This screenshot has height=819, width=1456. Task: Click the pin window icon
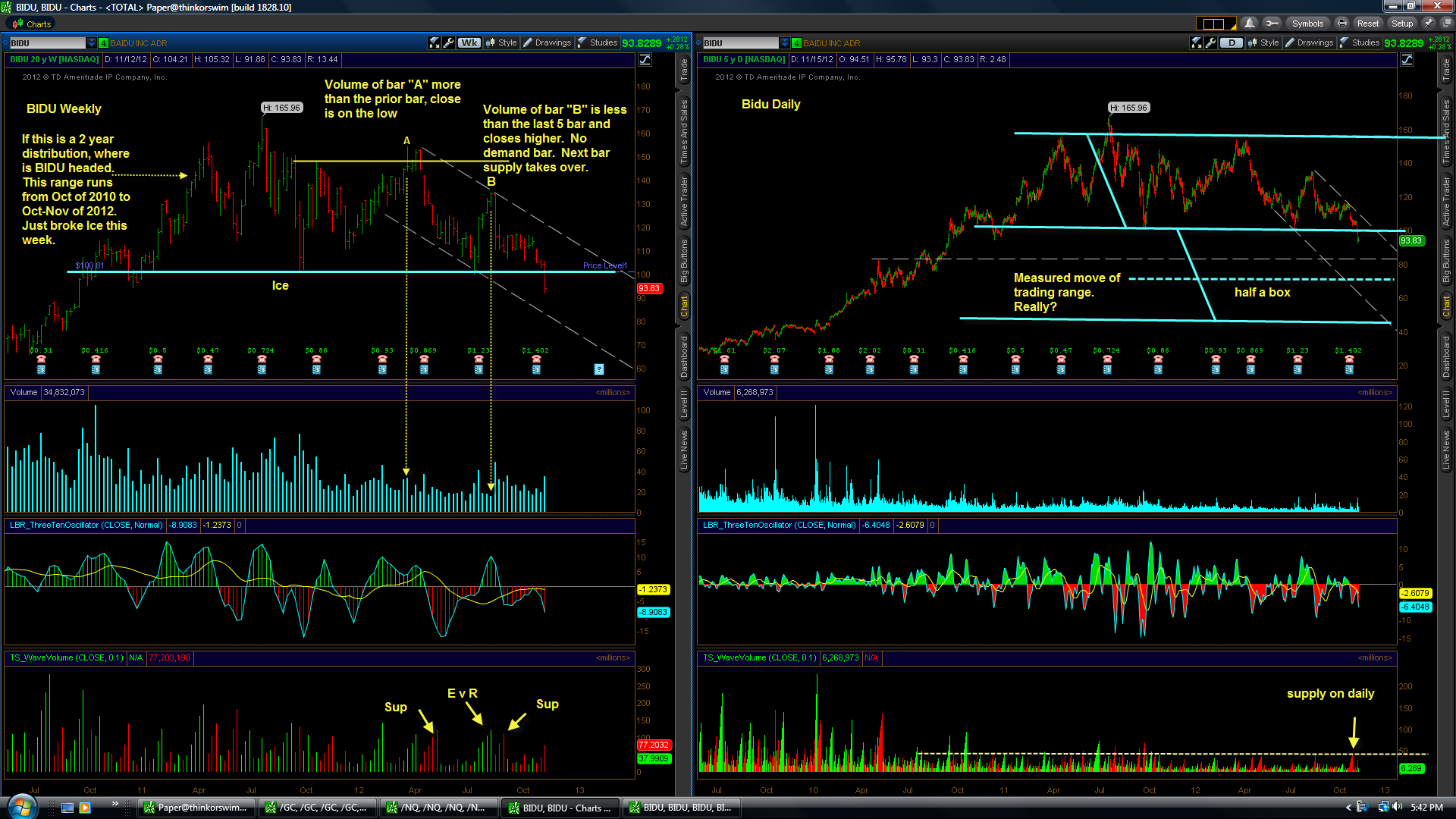click(x=1428, y=24)
